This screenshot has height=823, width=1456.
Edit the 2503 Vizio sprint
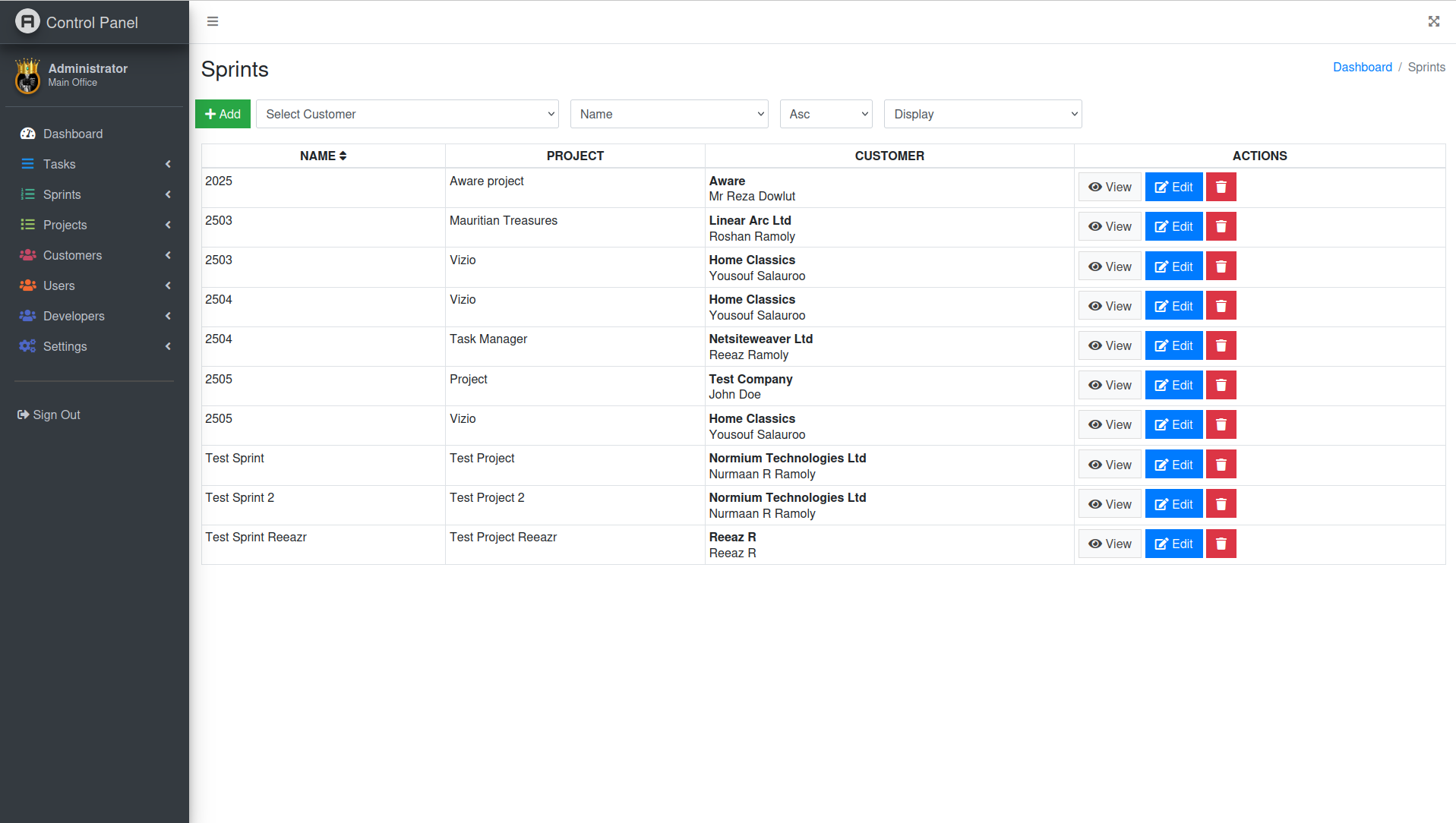[x=1173, y=266]
